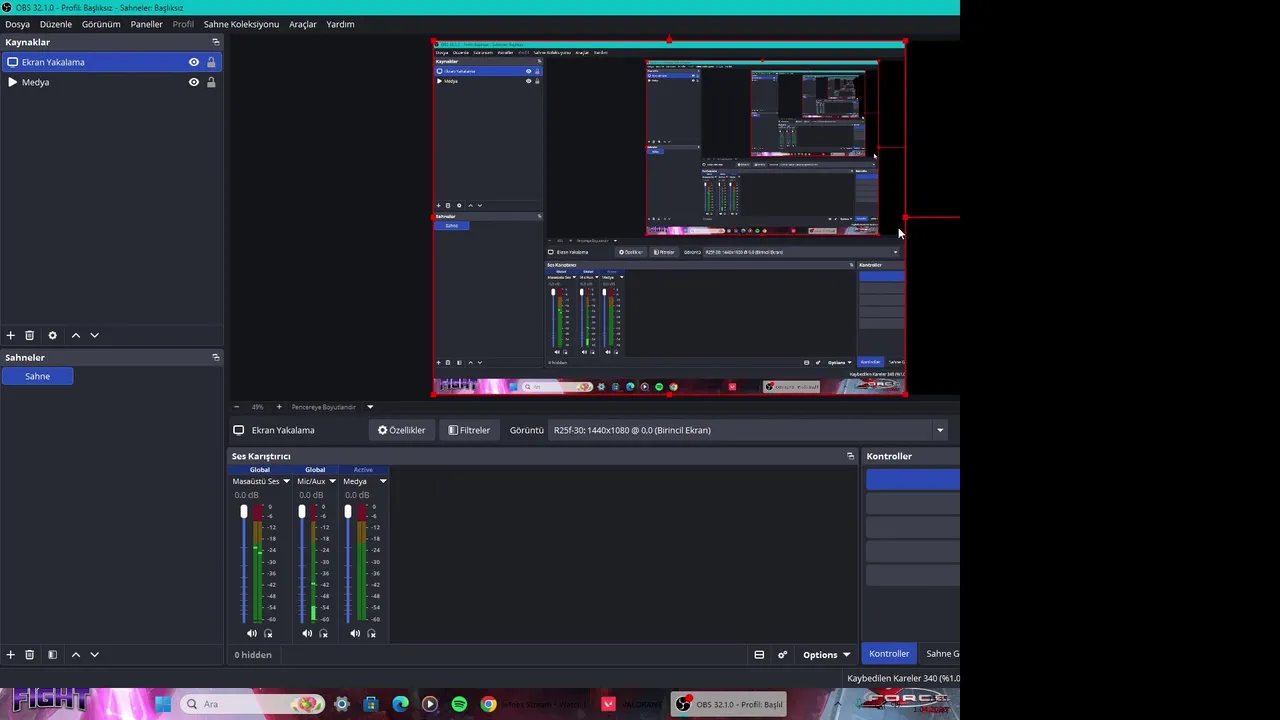Select Ekran Yakalama source row
Image resolution: width=1280 pixels, height=720 pixels.
click(x=111, y=62)
